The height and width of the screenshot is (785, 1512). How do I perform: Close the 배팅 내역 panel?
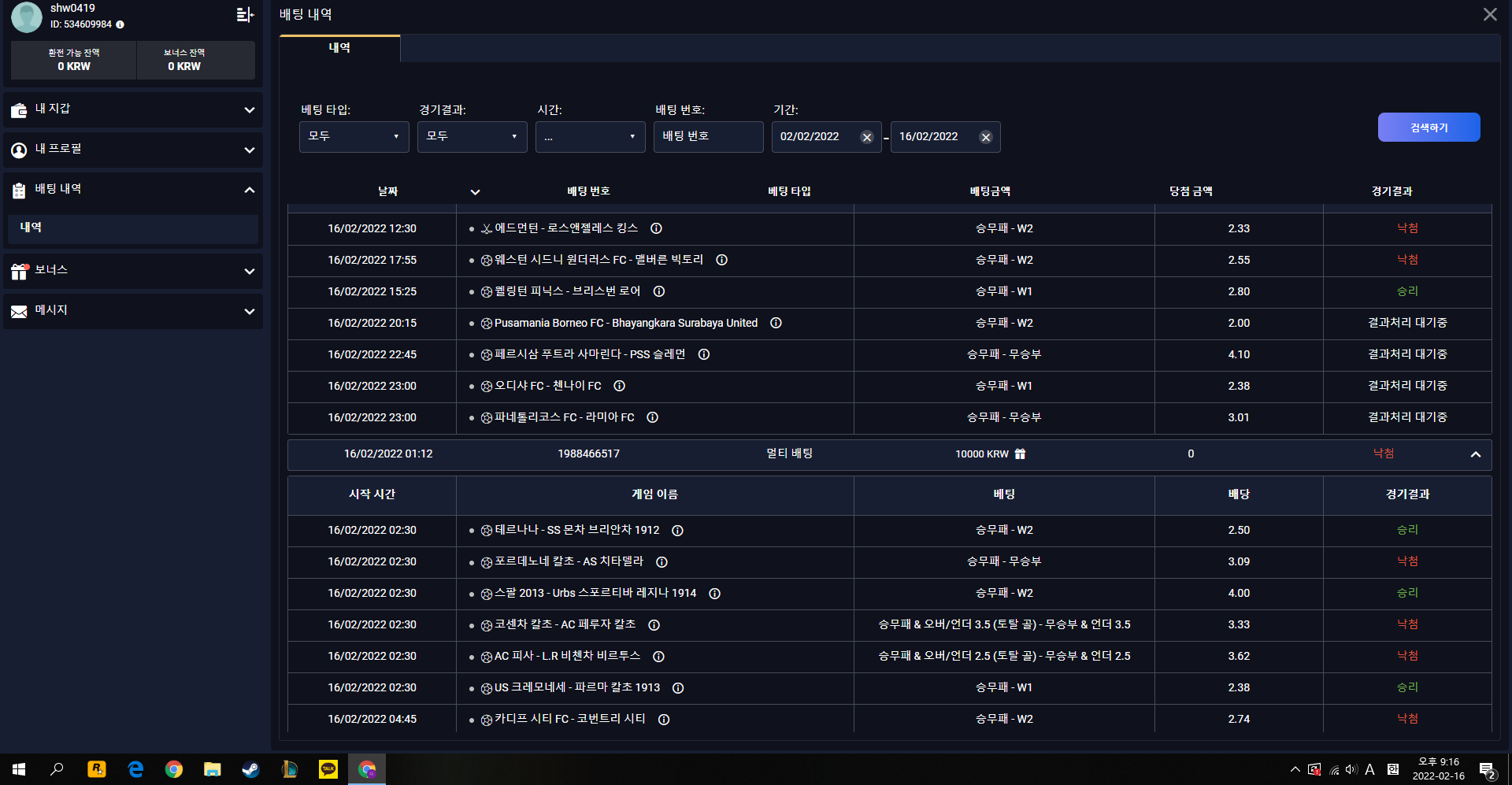pyautogui.click(x=1490, y=14)
